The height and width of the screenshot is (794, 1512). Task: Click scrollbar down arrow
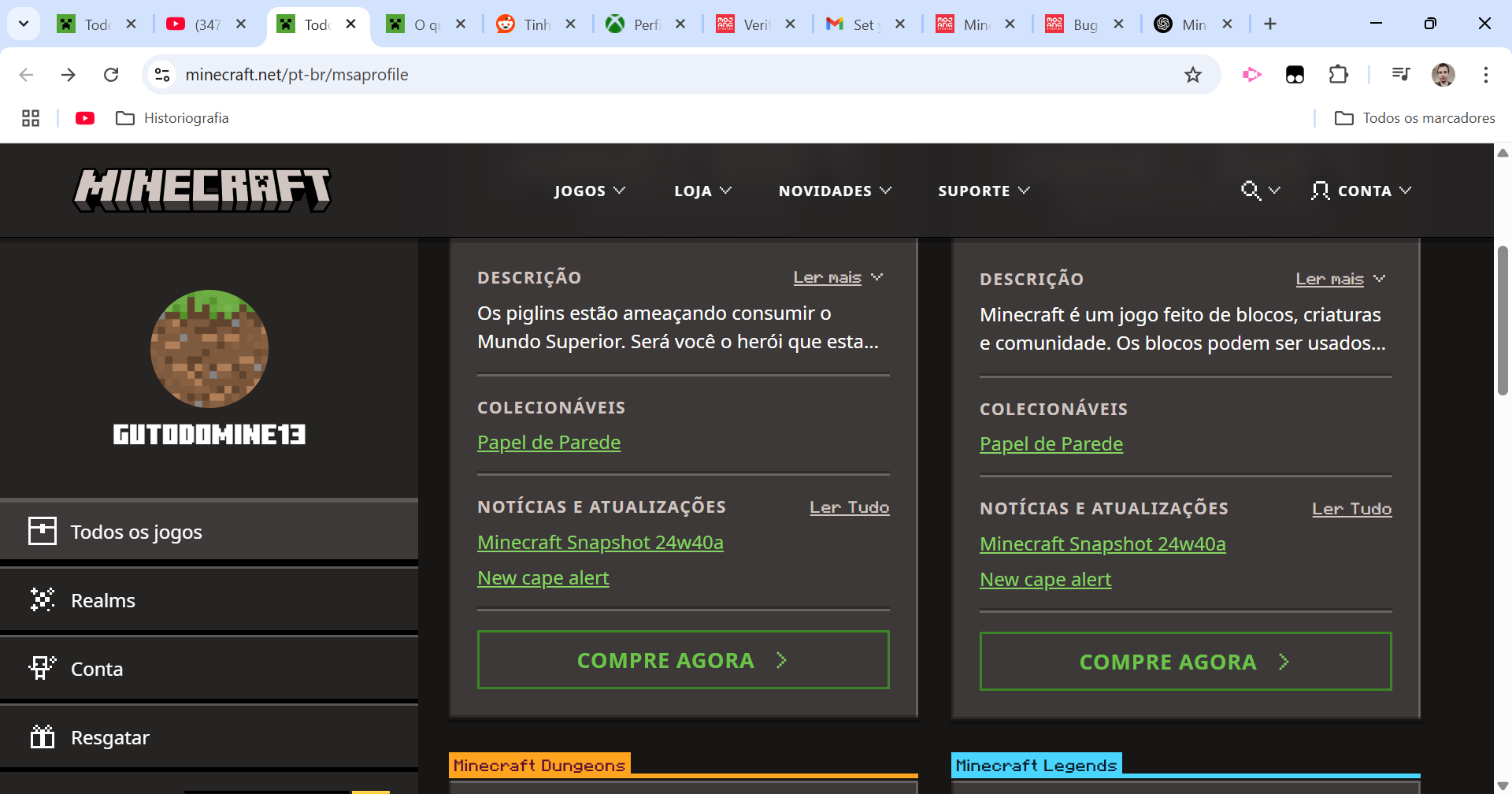tap(1503, 786)
